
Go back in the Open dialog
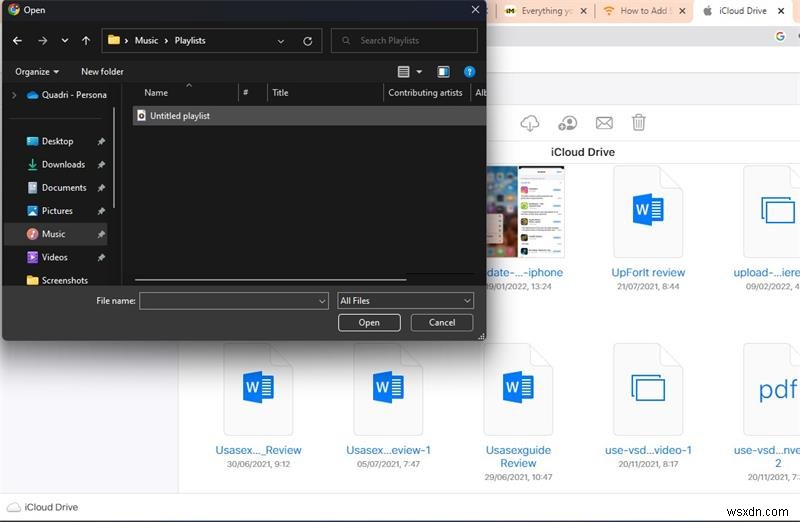click(x=17, y=40)
